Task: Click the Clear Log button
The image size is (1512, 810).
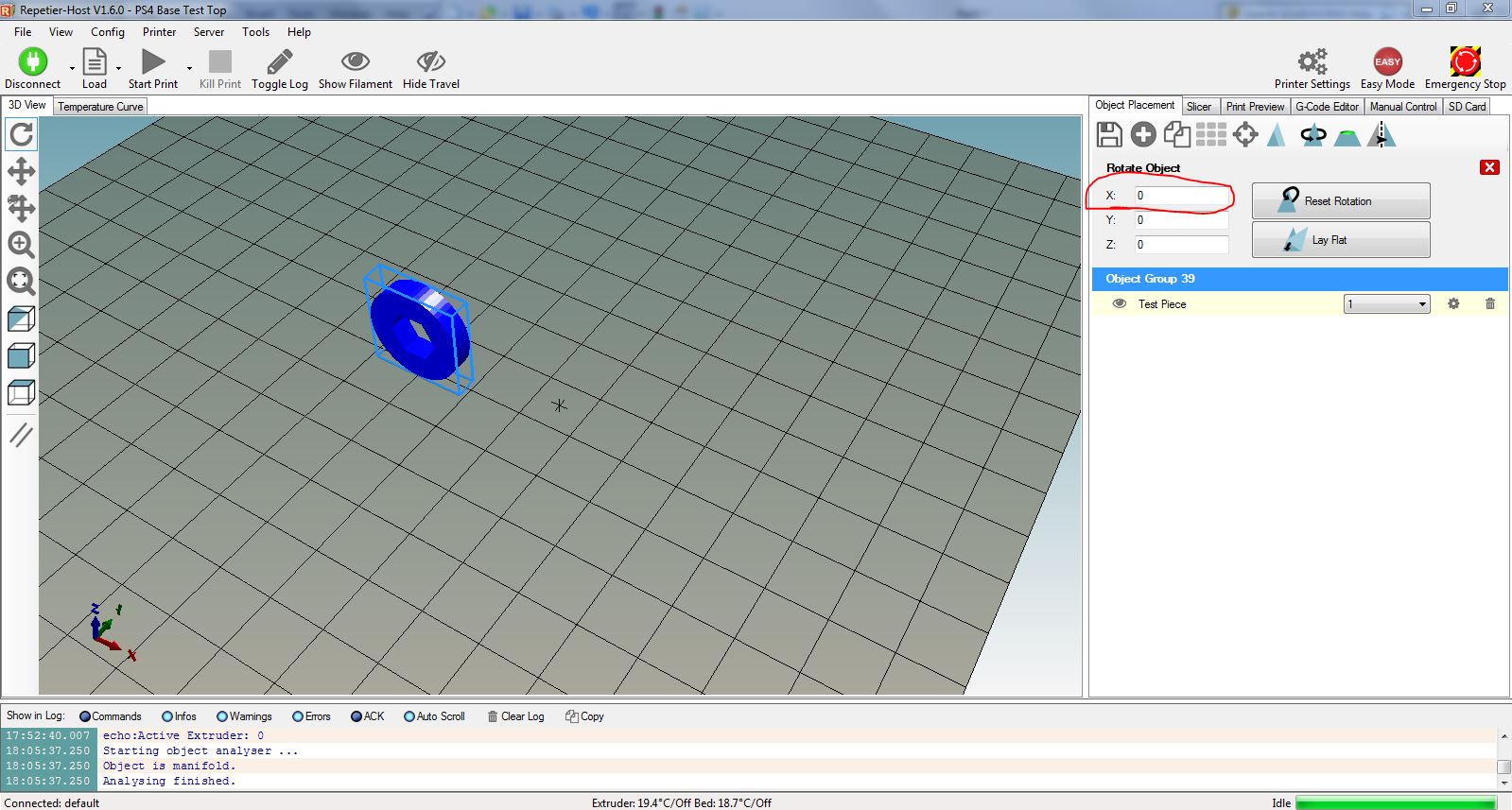Action: (x=515, y=716)
